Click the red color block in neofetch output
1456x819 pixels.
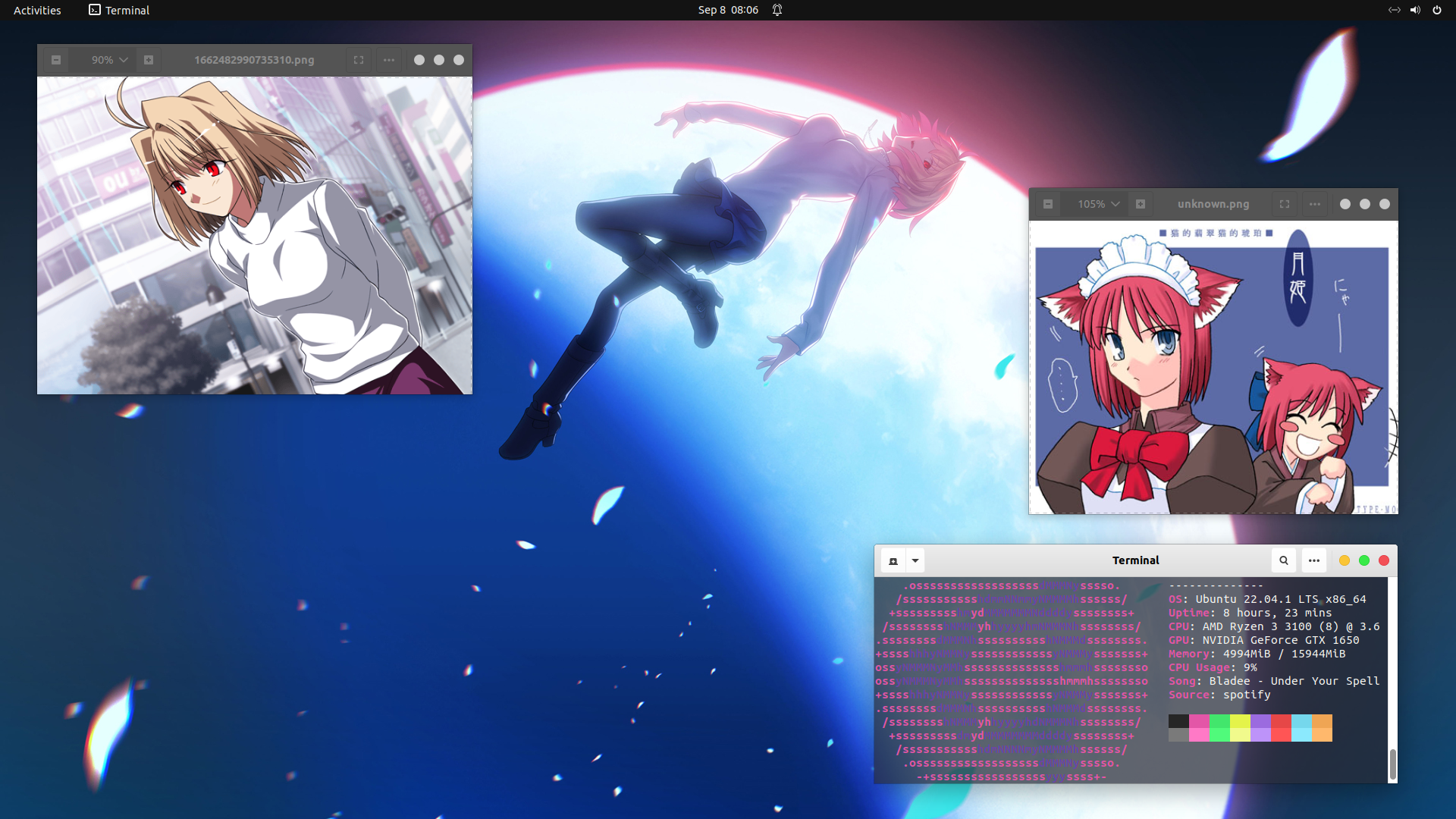pos(1281,728)
